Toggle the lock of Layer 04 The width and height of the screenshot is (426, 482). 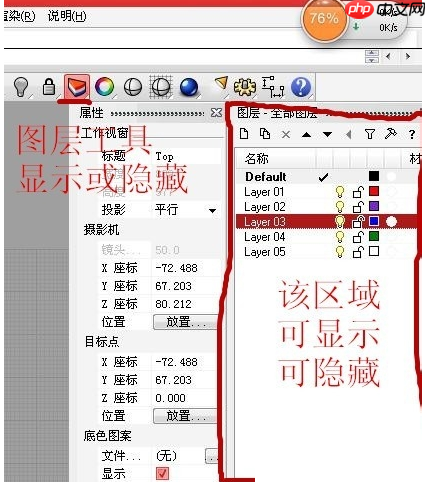(358, 237)
